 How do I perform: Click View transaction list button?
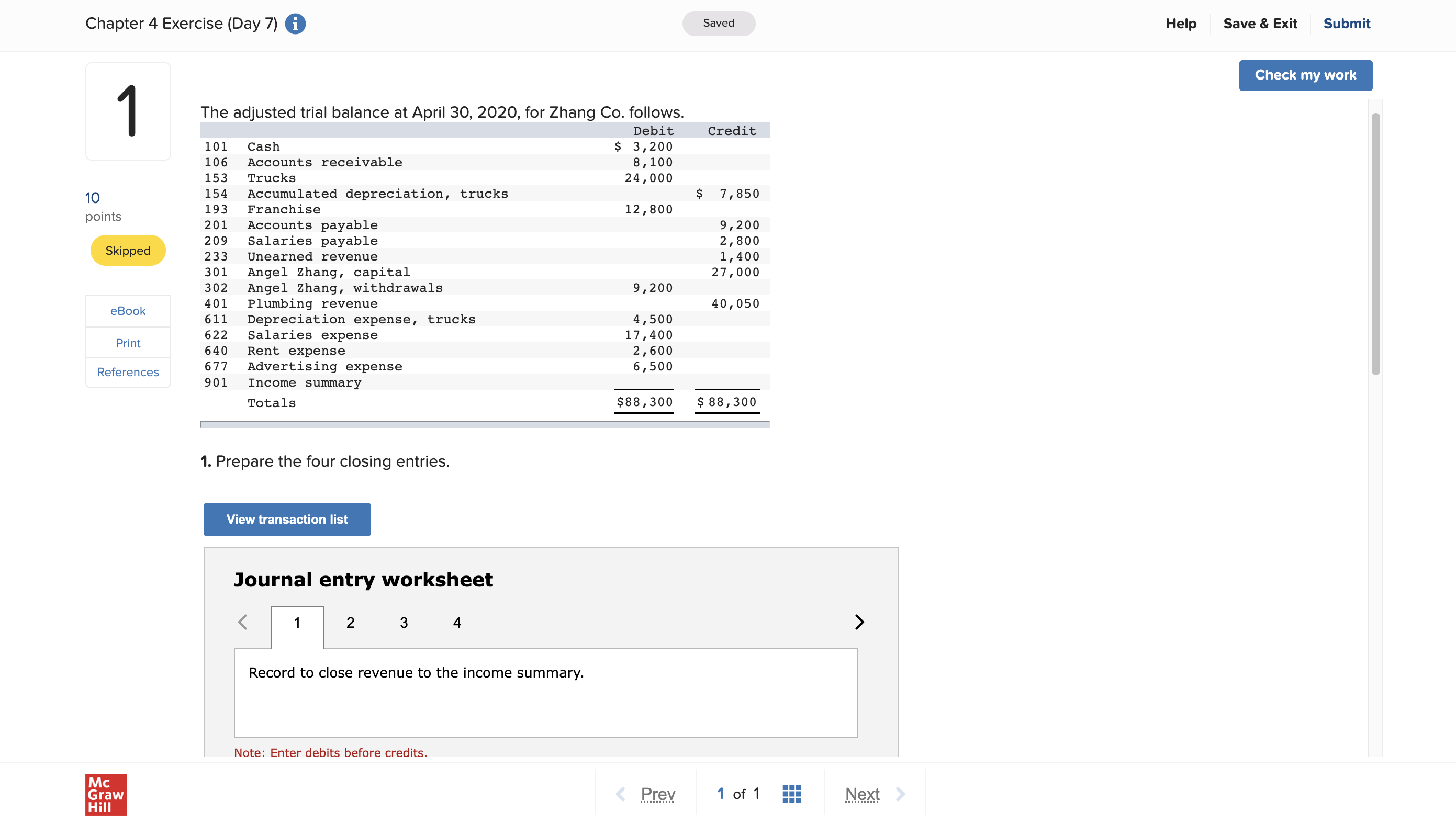click(287, 519)
